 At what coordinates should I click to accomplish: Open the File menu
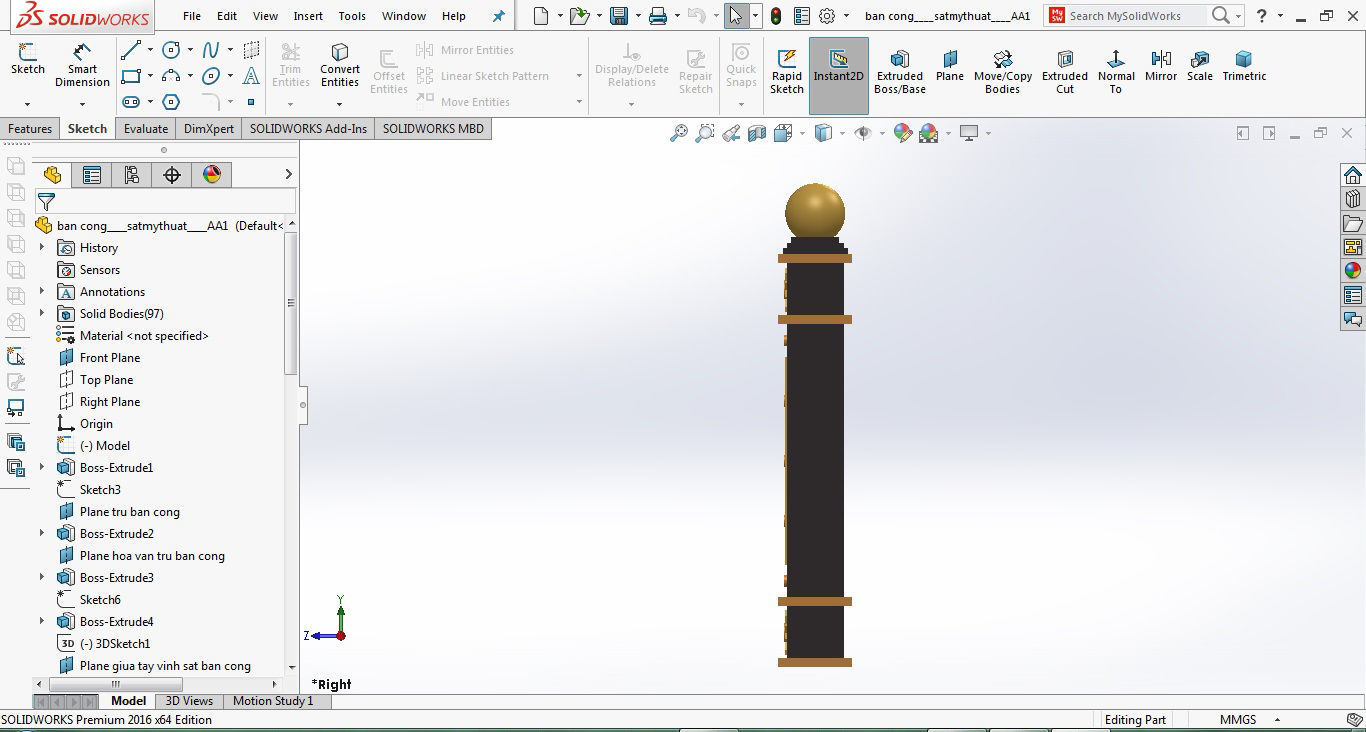(192, 16)
